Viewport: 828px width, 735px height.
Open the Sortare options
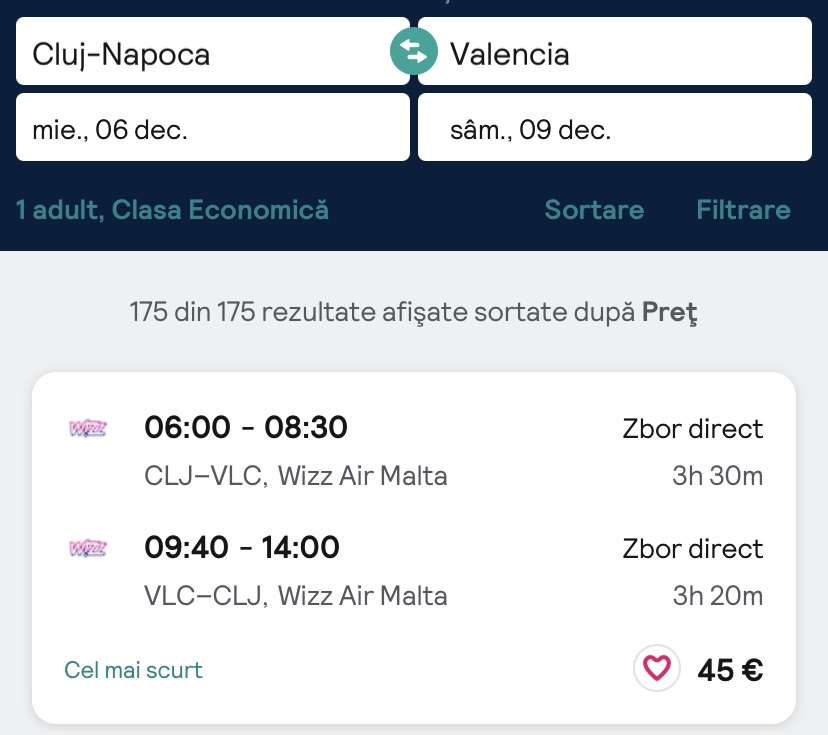coord(594,210)
